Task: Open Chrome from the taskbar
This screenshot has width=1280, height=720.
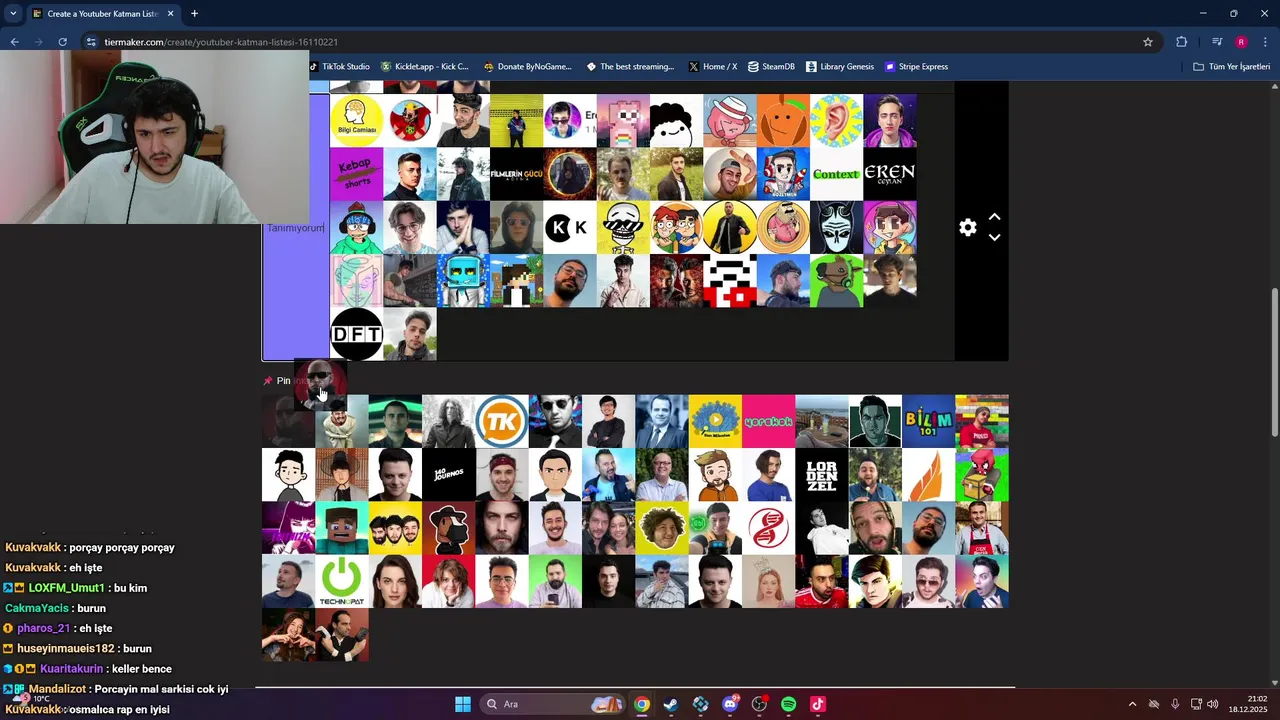Action: coord(642,704)
